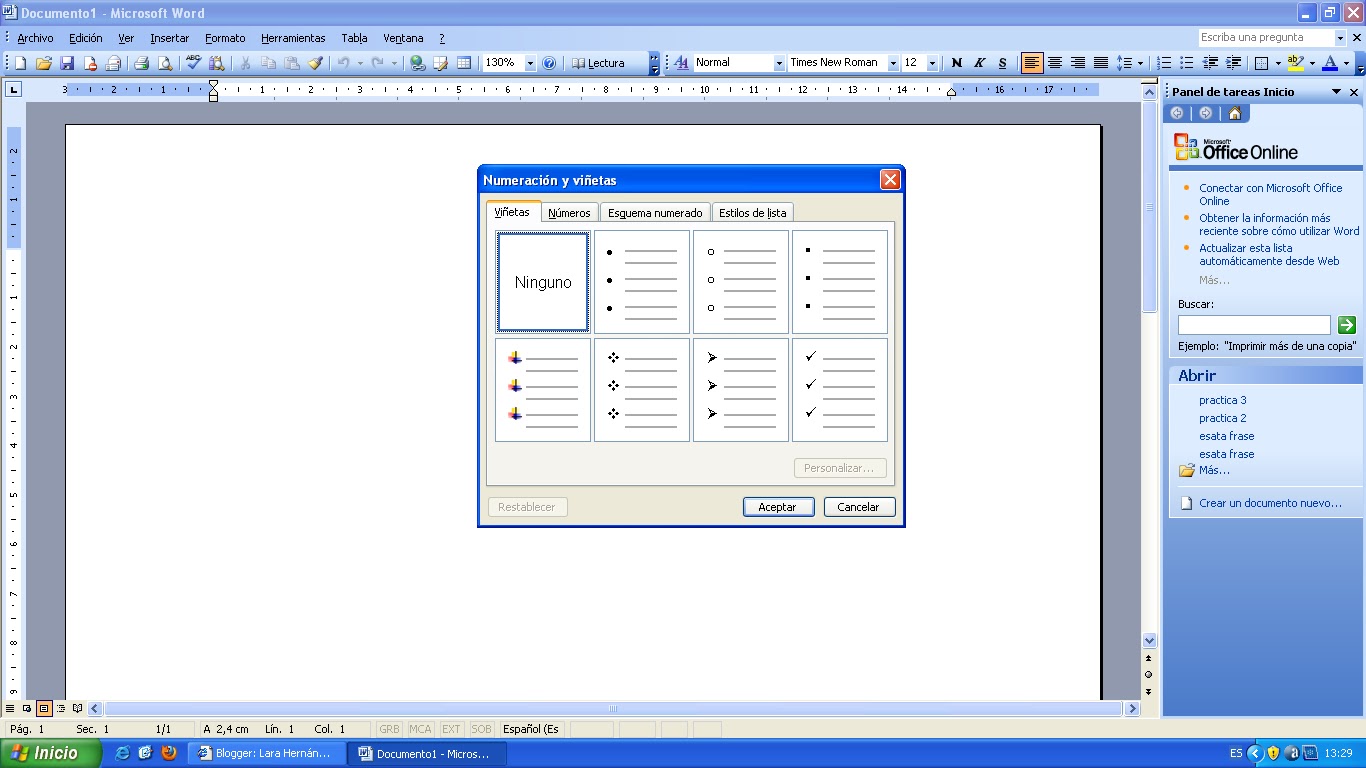Toggle GRB macro recording indicator
The height and width of the screenshot is (768, 1366).
(389, 729)
